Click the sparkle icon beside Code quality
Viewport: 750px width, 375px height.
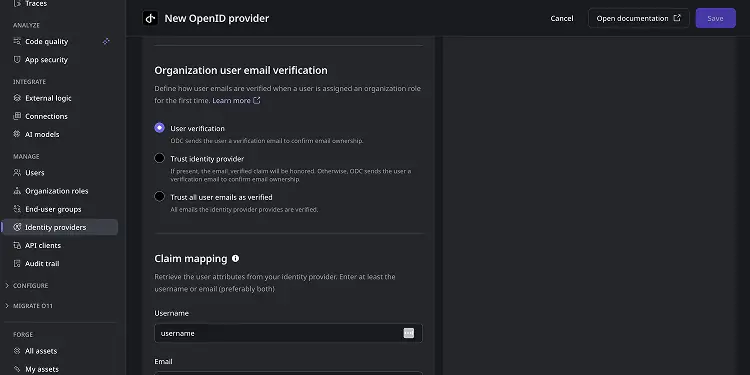pos(106,42)
